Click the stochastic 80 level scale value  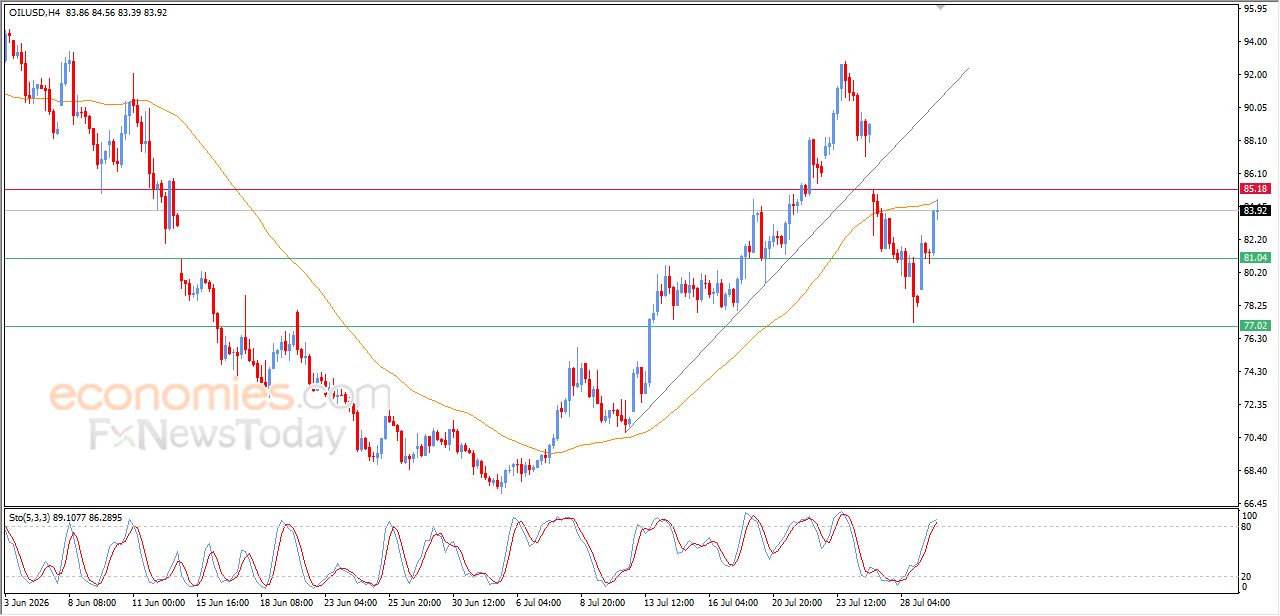pyautogui.click(x=1248, y=526)
